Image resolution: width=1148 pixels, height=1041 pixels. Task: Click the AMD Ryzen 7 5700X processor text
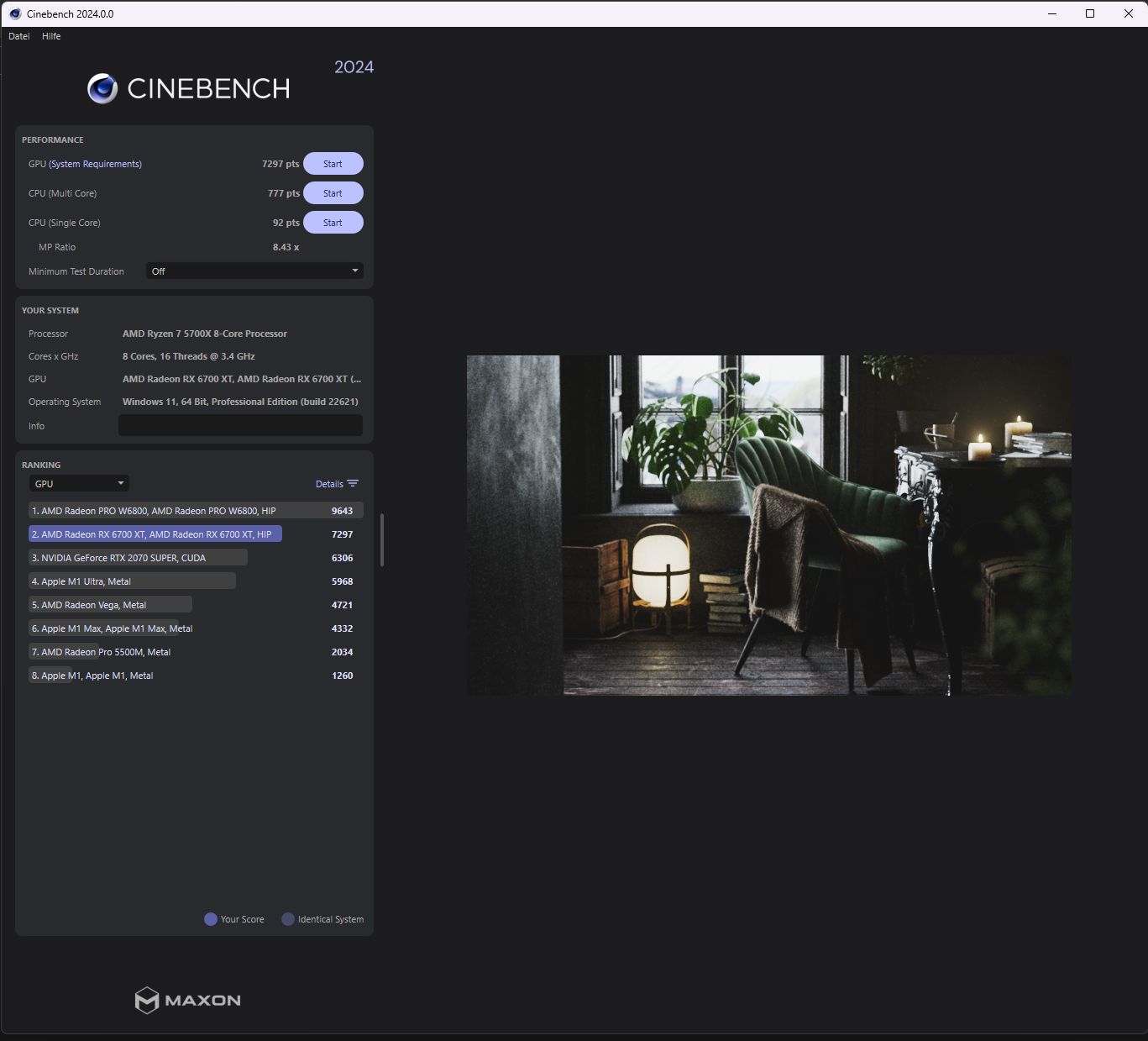[205, 334]
